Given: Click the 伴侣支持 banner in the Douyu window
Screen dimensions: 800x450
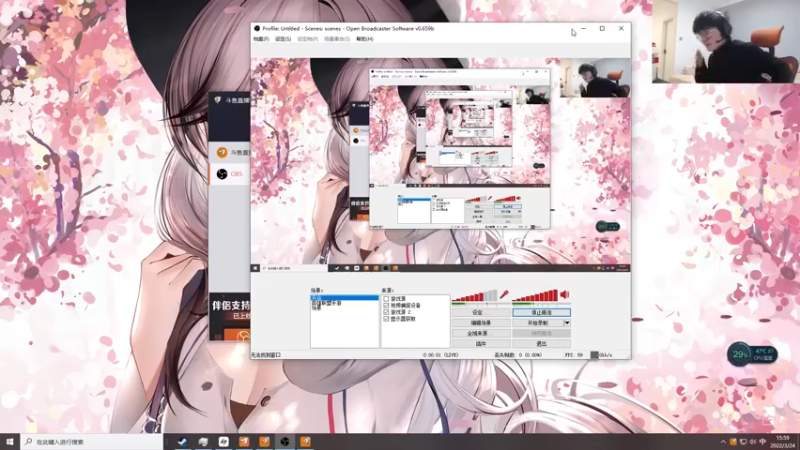Looking at the screenshot, I should pos(230,316).
